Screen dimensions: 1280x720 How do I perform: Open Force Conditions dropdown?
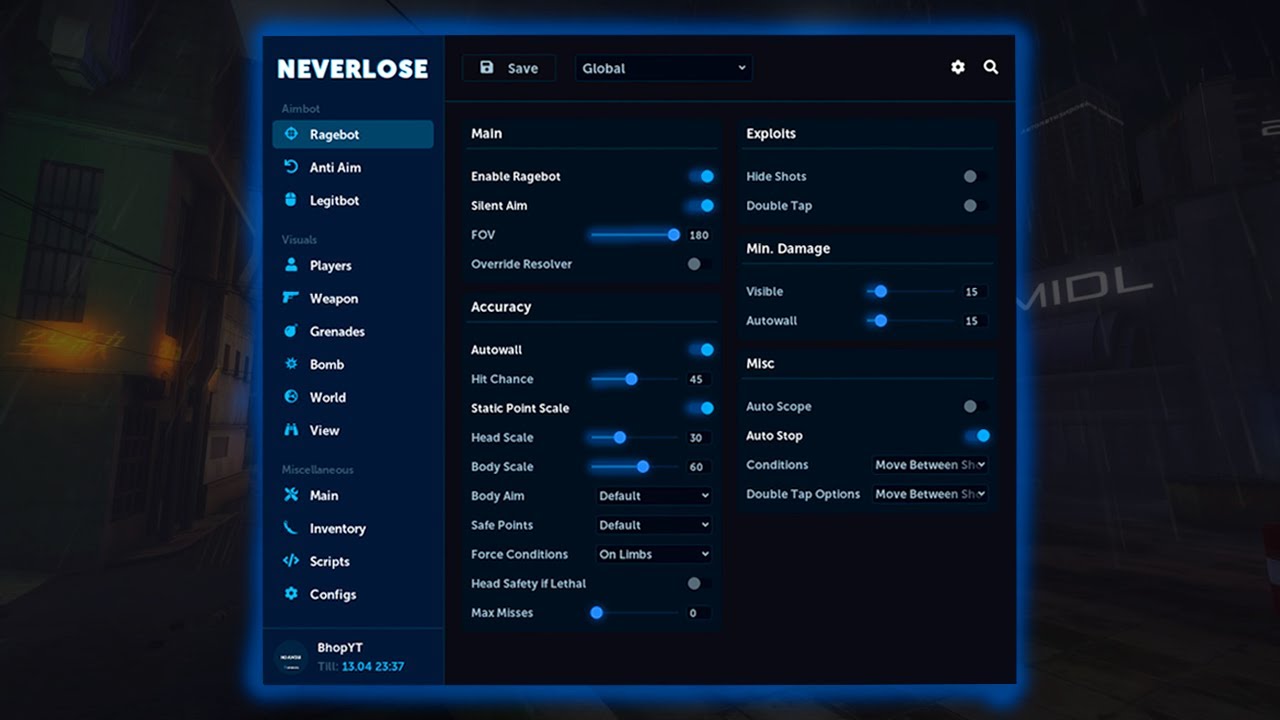654,554
